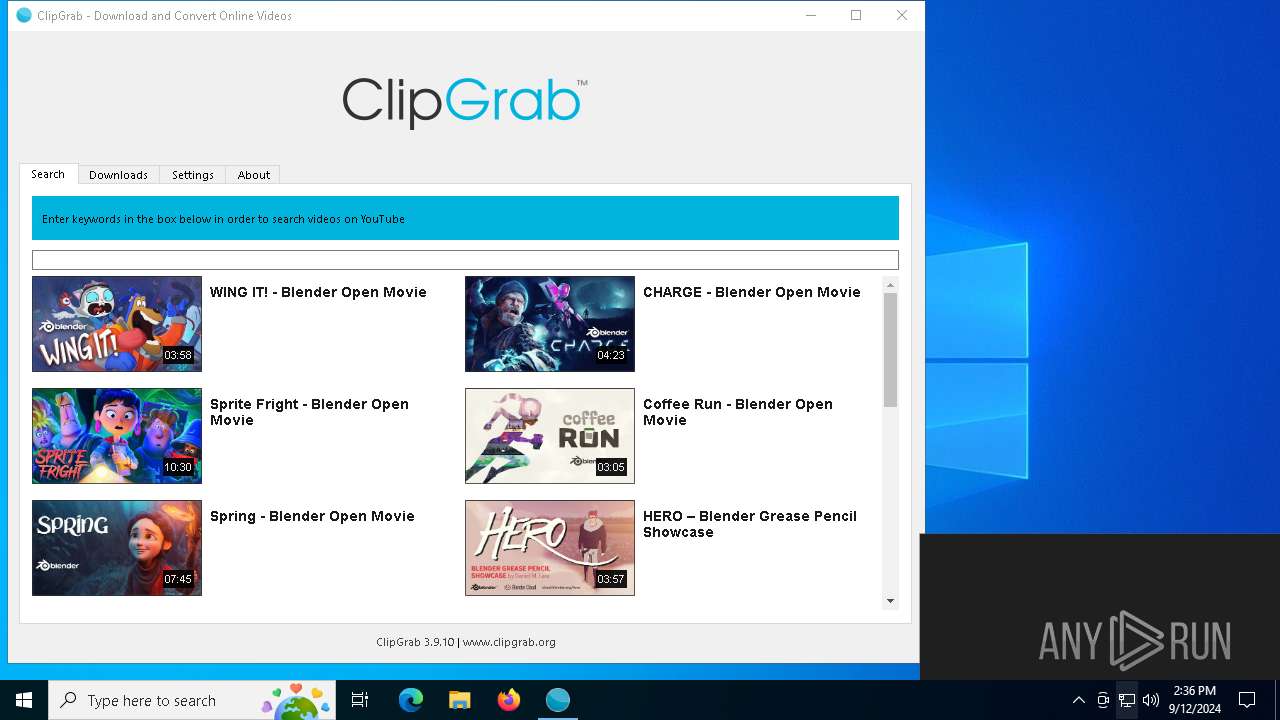Click the title Coffee Run - Blender Open Movie
Screen dimensions: 1280x720
(x=738, y=412)
